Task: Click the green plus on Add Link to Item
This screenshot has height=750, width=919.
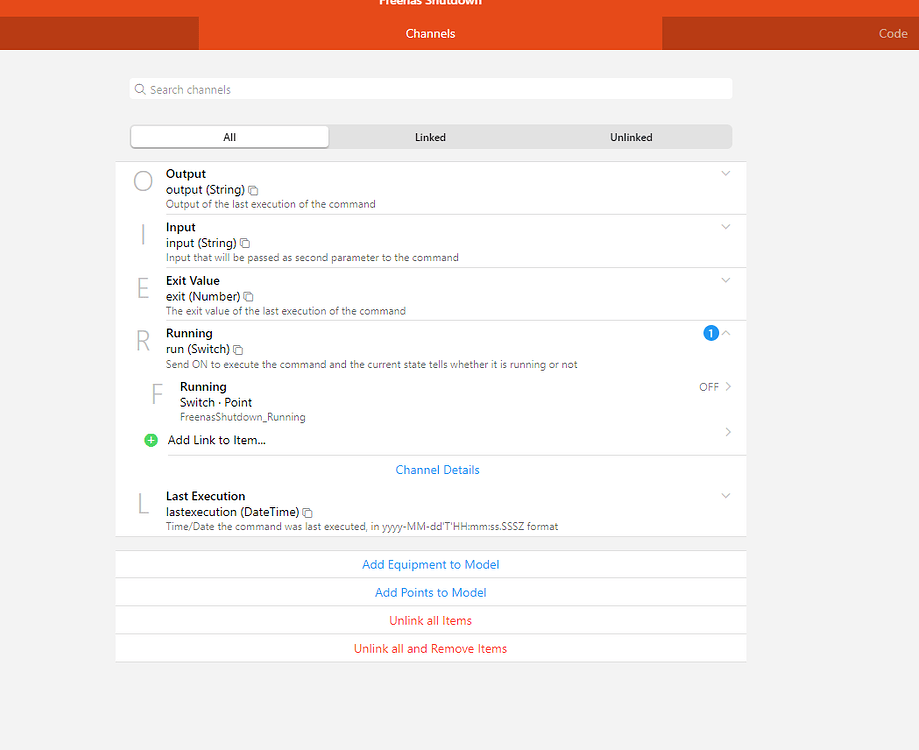Action: [x=150, y=440]
